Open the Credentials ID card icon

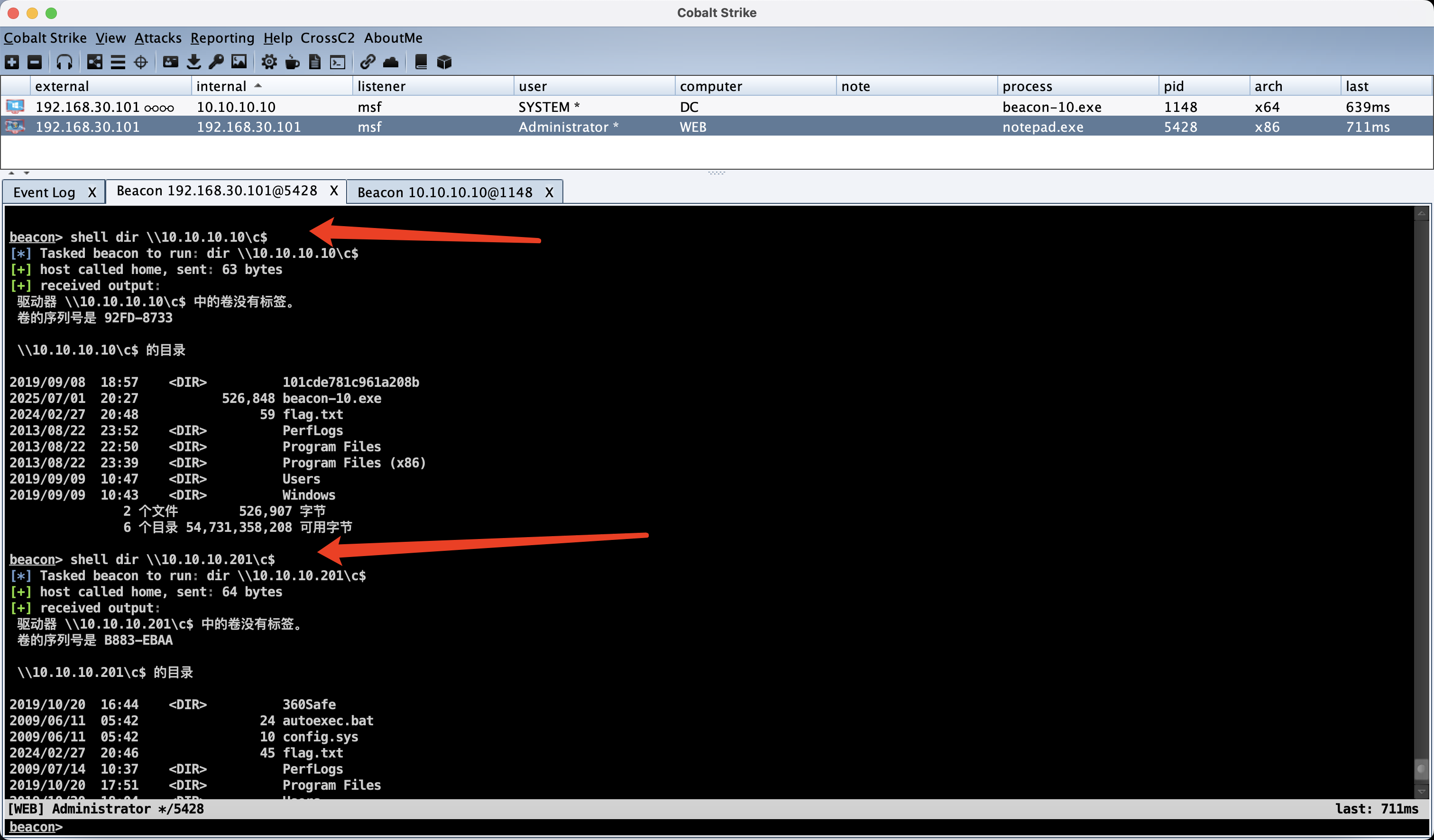[x=171, y=62]
